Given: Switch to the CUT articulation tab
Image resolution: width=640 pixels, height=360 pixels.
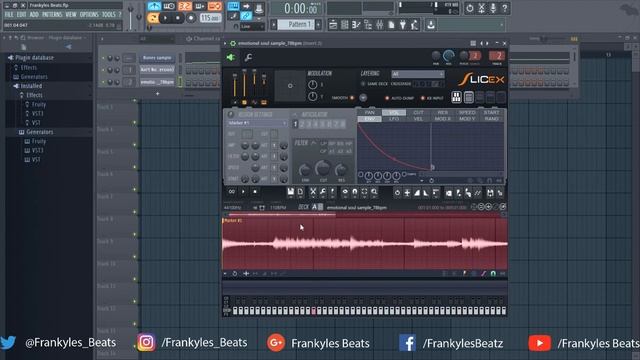Looking at the screenshot, I should tap(418, 112).
